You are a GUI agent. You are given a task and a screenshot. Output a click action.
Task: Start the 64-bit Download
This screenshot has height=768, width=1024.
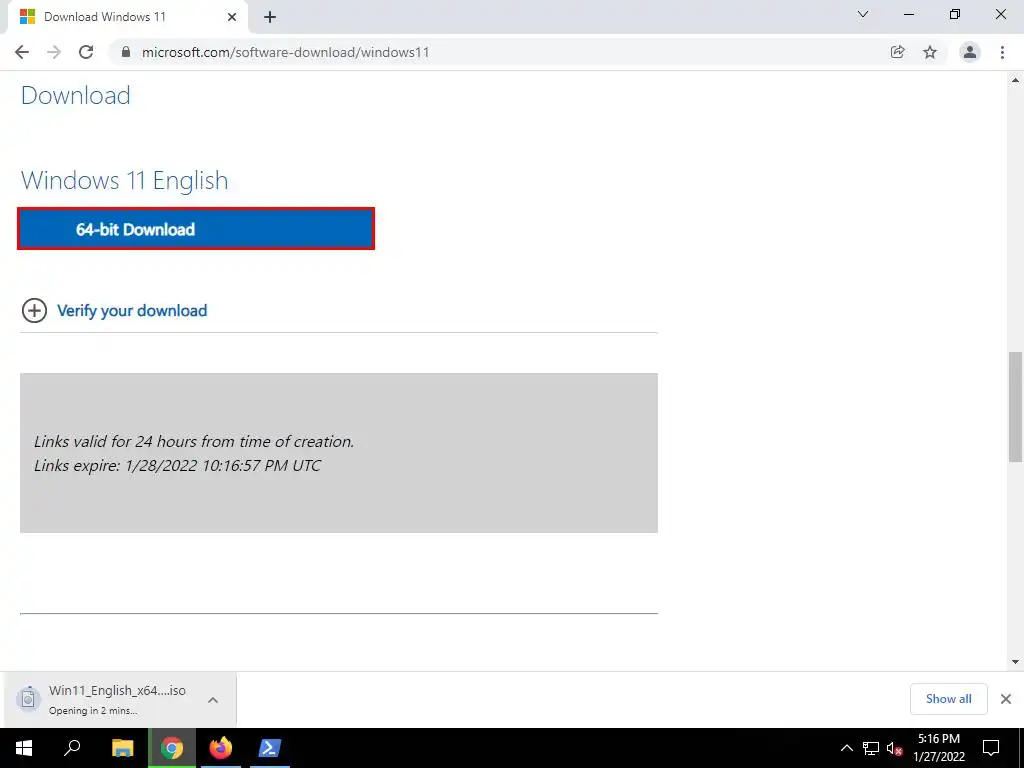coord(196,229)
